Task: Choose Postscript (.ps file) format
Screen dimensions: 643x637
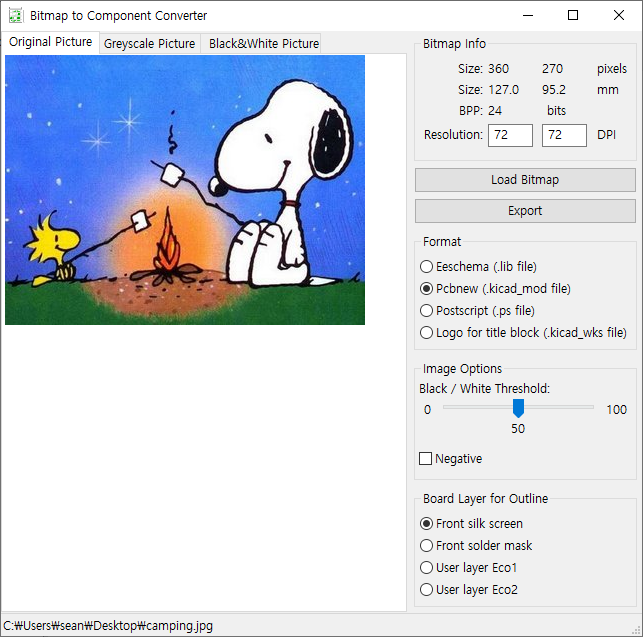Action: 477,311
